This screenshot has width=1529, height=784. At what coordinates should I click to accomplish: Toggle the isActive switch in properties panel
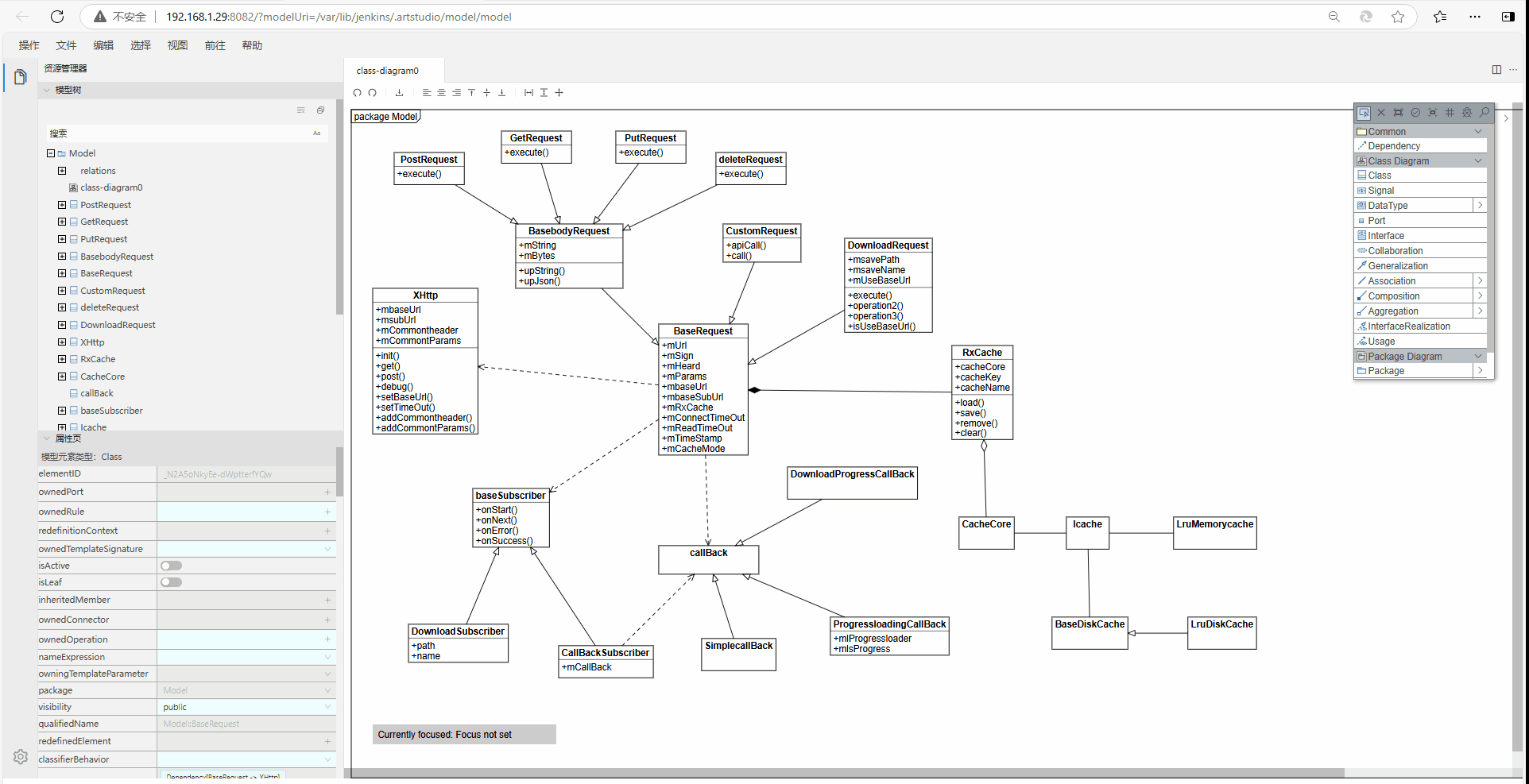(x=171, y=565)
